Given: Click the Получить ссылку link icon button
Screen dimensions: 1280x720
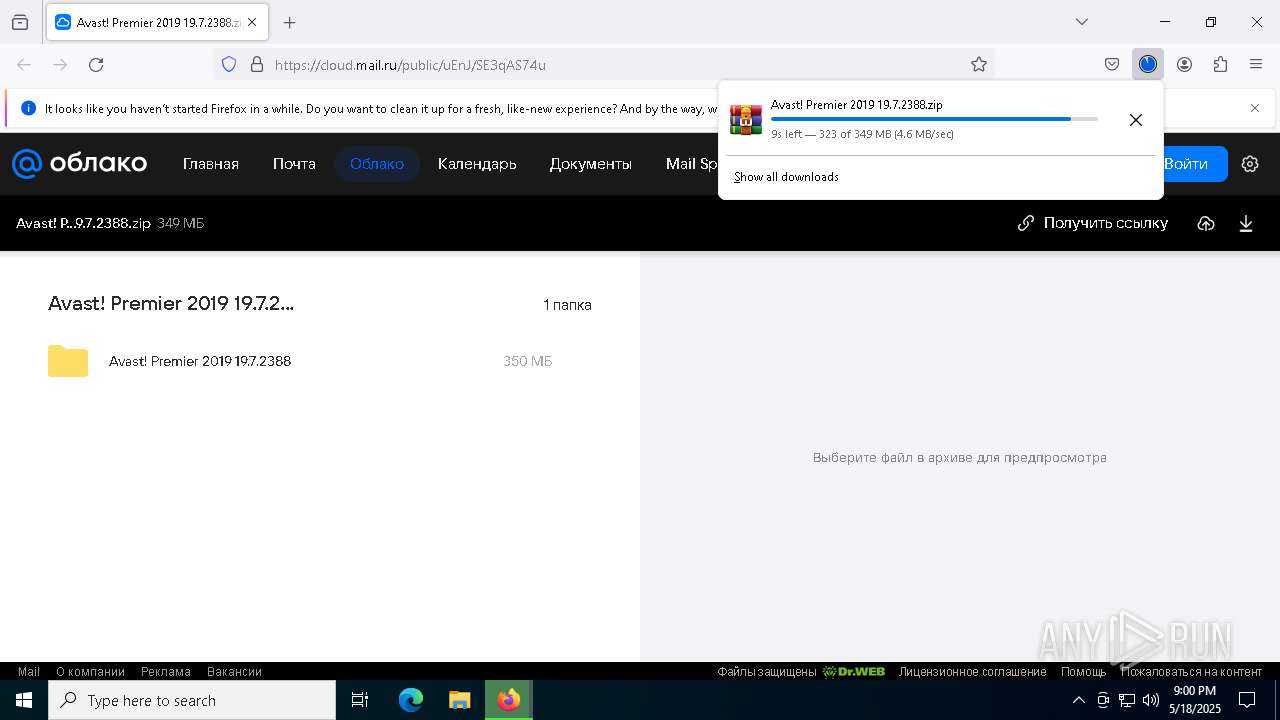Looking at the screenshot, I should 1093,223.
